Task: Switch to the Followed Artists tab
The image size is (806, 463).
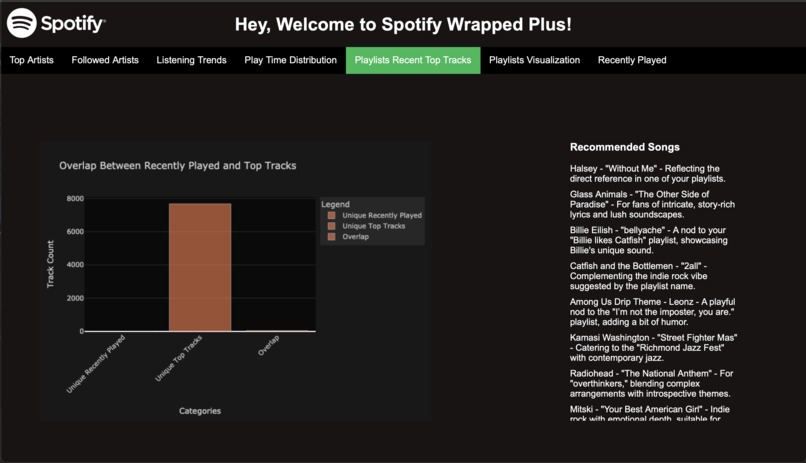Action: (105, 60)
